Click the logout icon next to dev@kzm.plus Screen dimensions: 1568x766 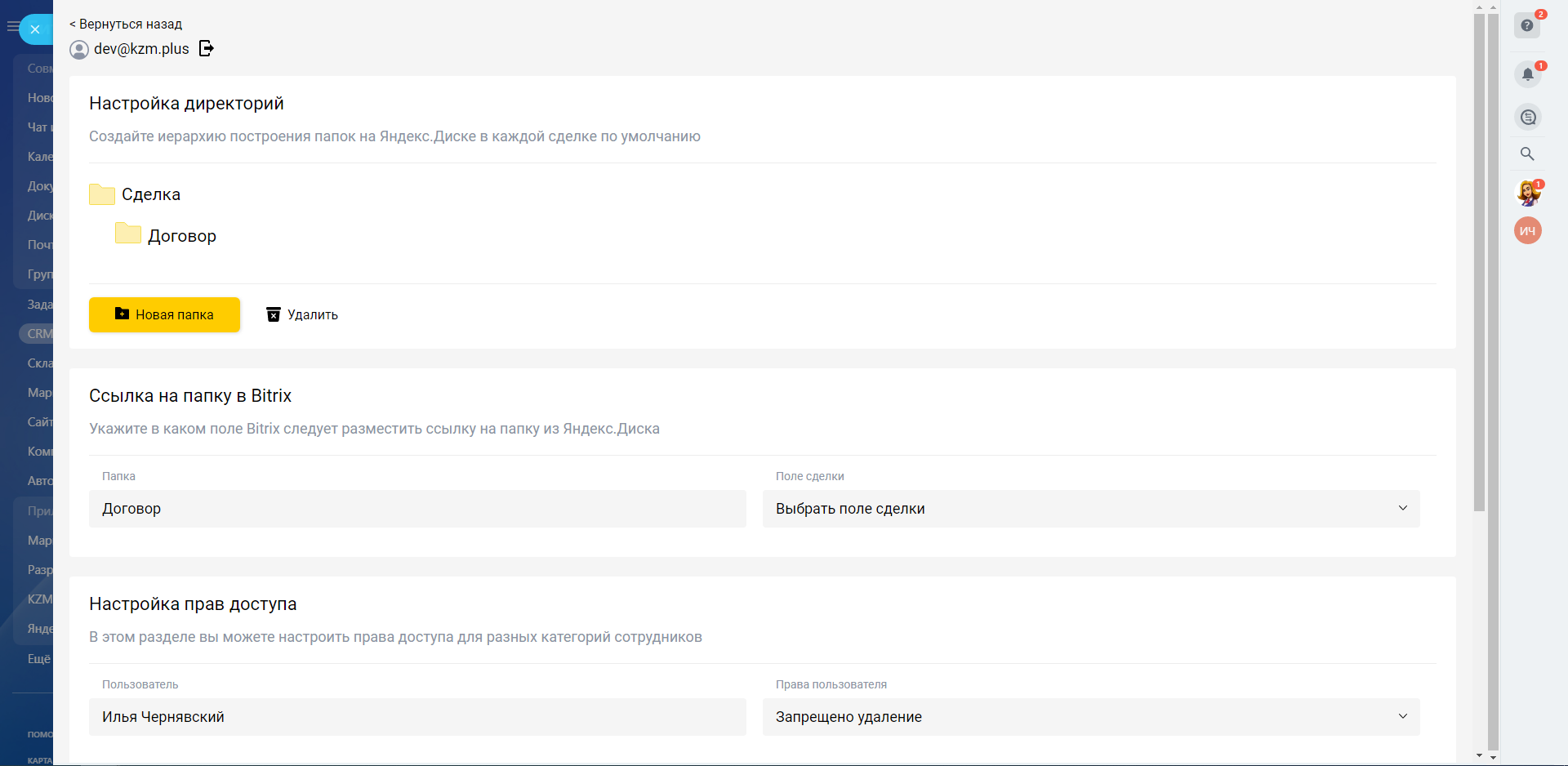[x=207, y=49]
